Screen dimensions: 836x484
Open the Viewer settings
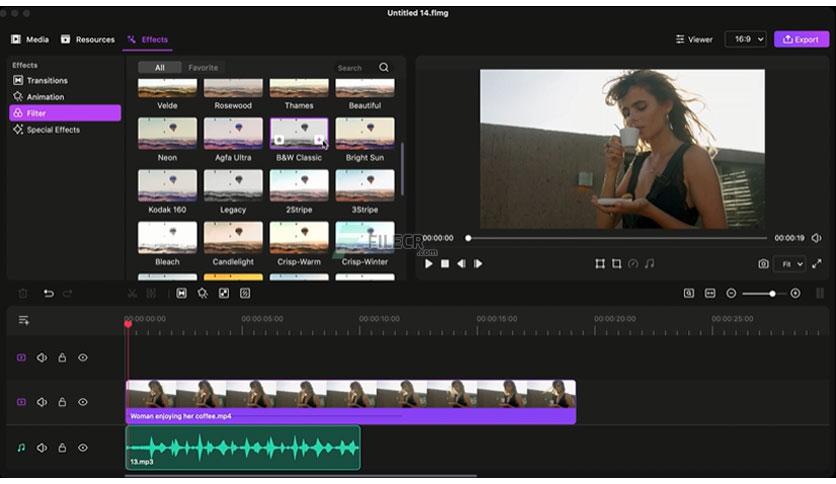[694, 39]
